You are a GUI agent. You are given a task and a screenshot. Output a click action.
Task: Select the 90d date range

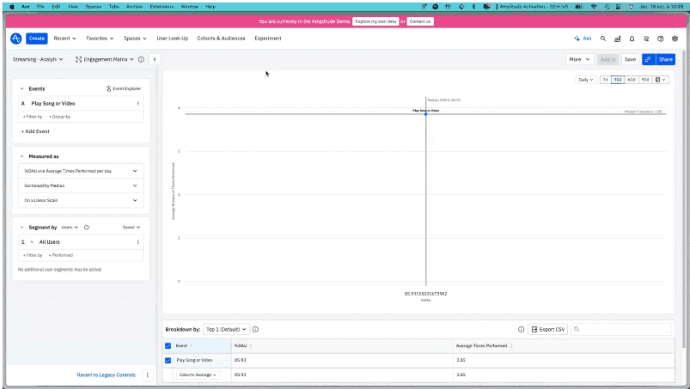tap(645, 80)
